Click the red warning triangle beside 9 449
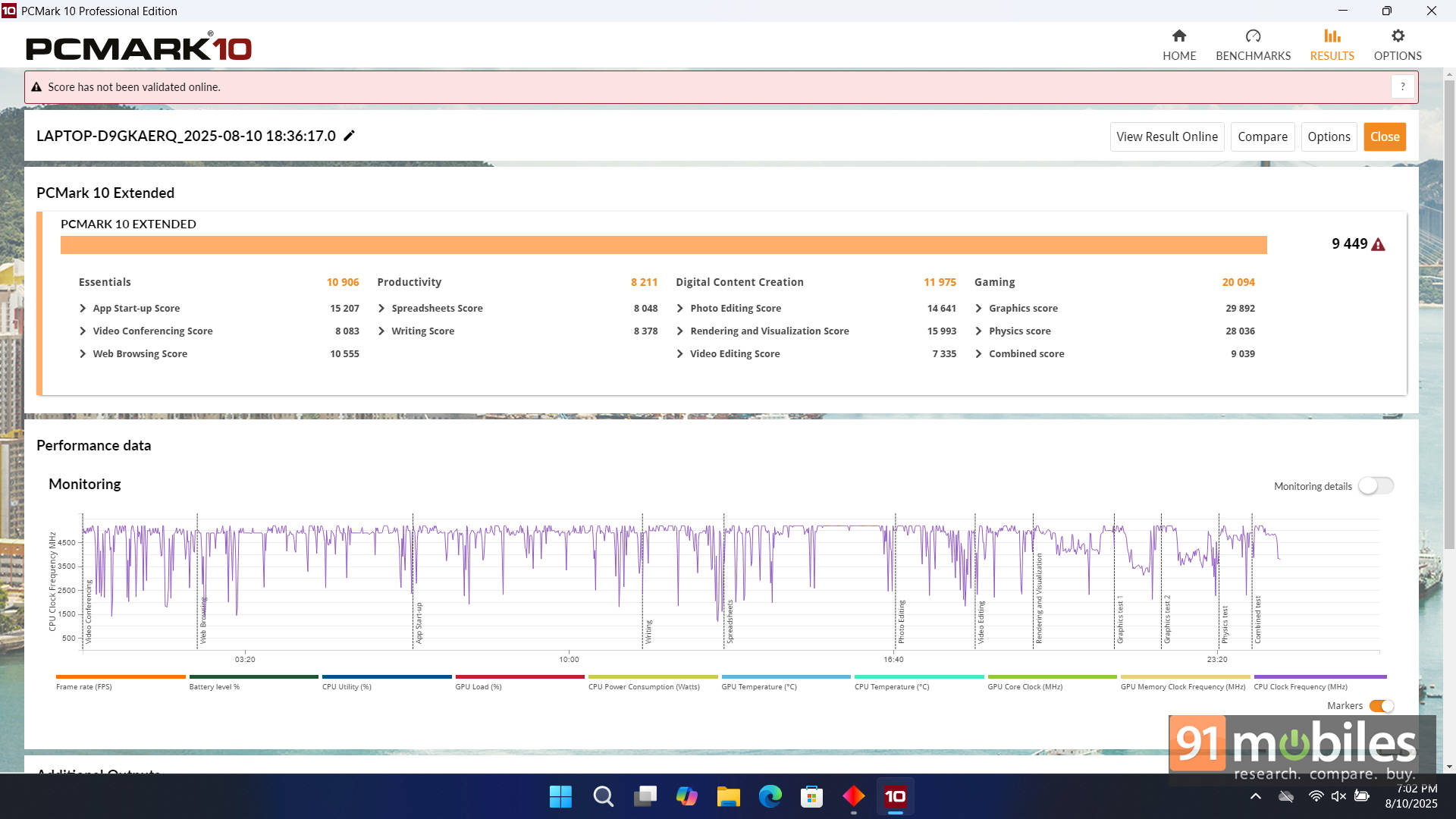The height and width of the screenshot is (819, 1456). 1378,245
